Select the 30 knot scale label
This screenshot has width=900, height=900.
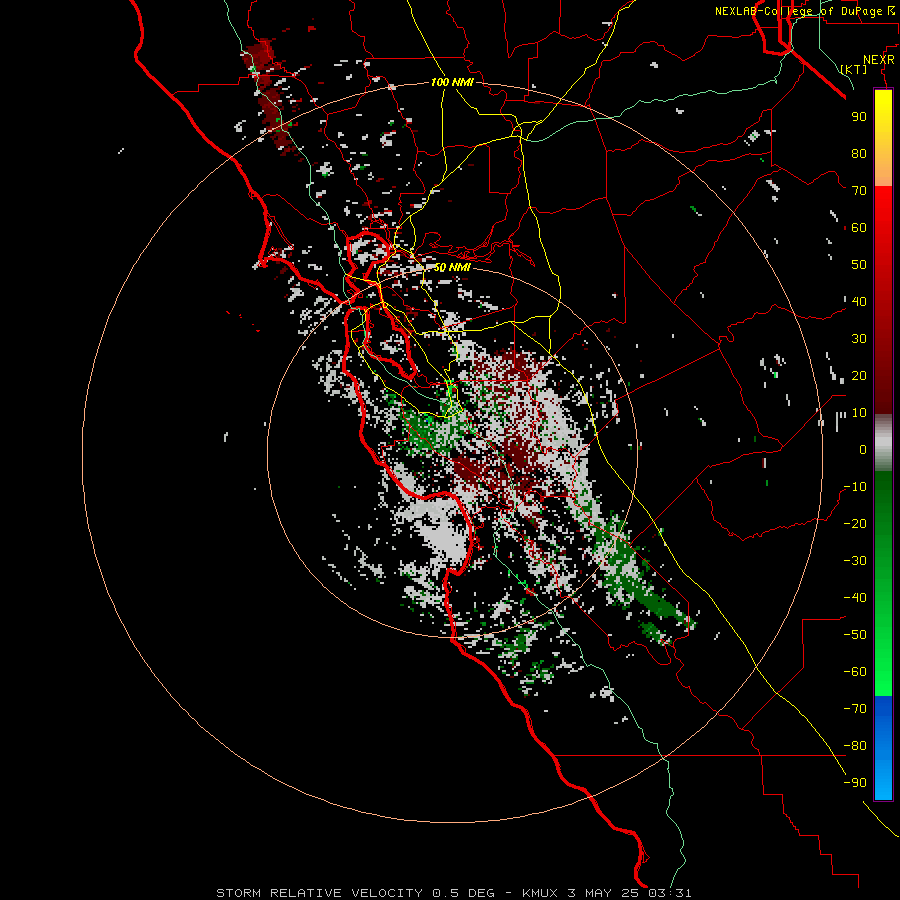tap(859, 339)
